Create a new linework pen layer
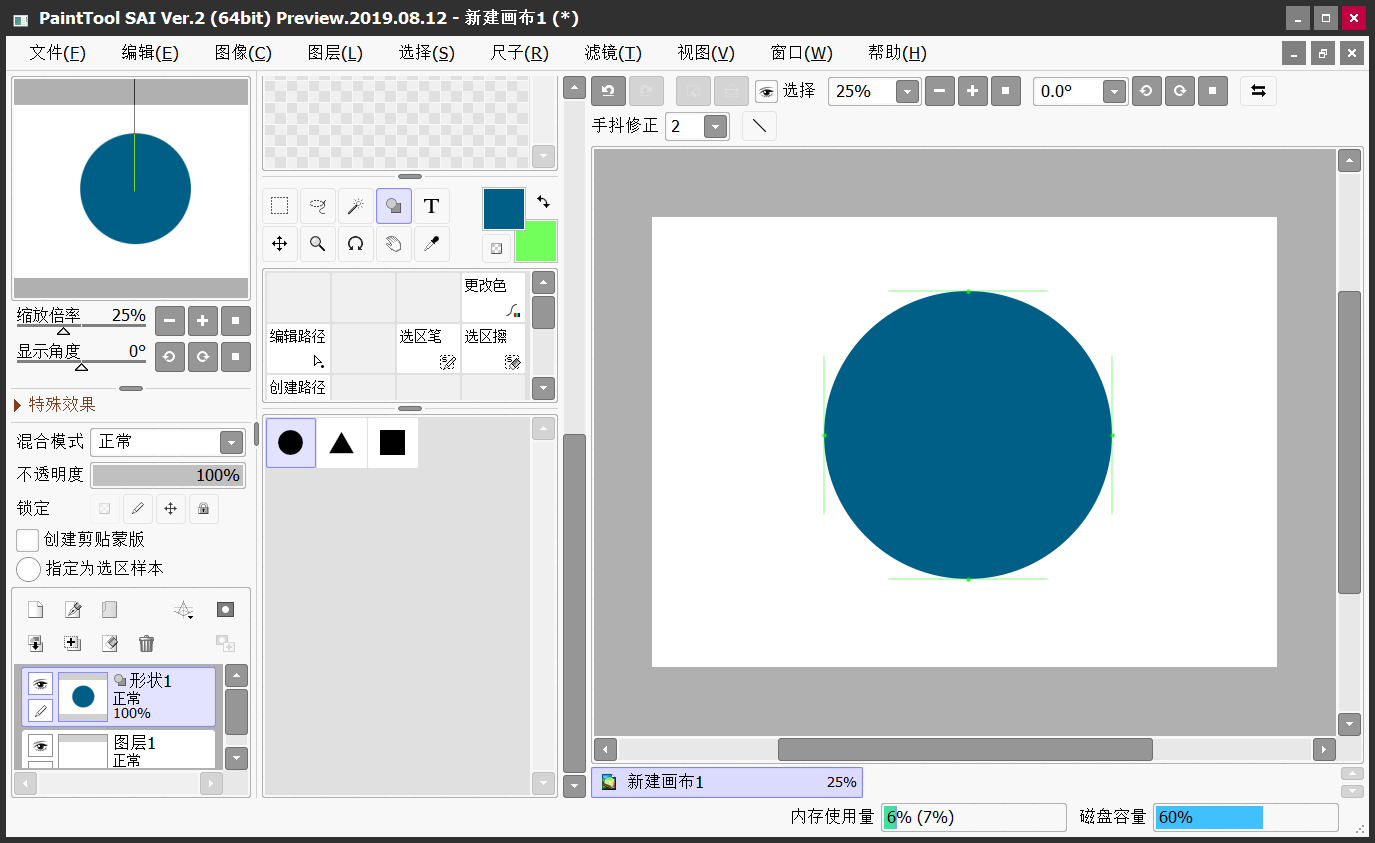Screen dimensions: 1375x843 click(x=73, y=610)
